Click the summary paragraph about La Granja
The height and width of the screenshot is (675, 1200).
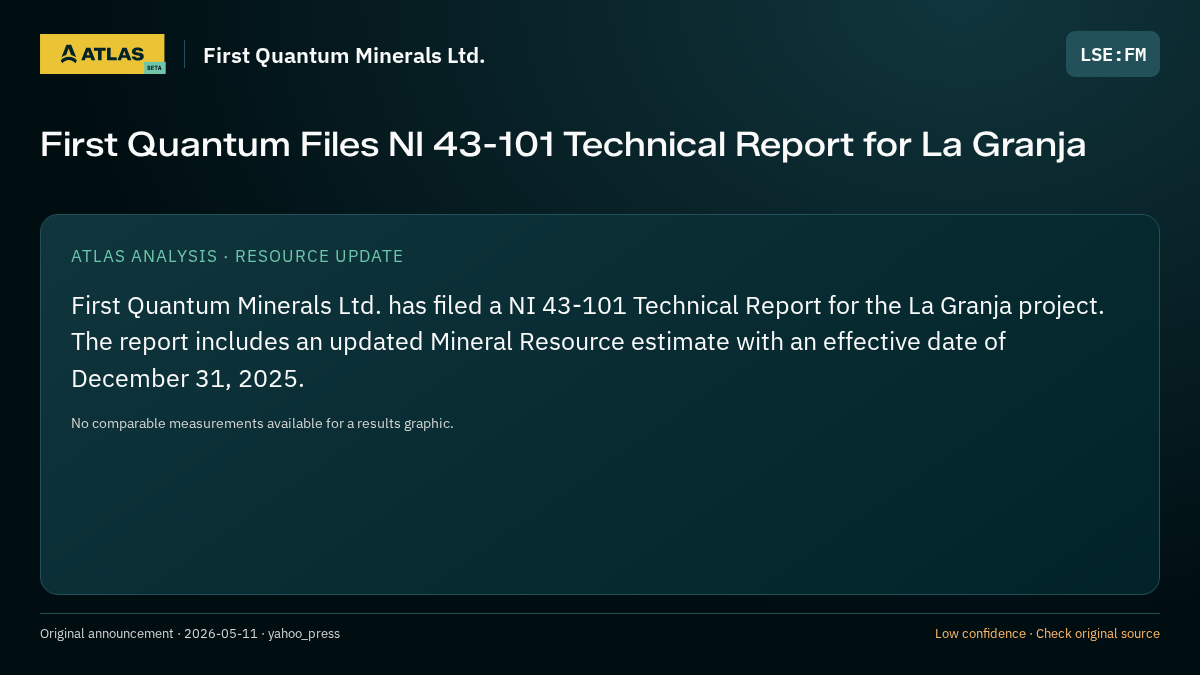pos(588,342)
